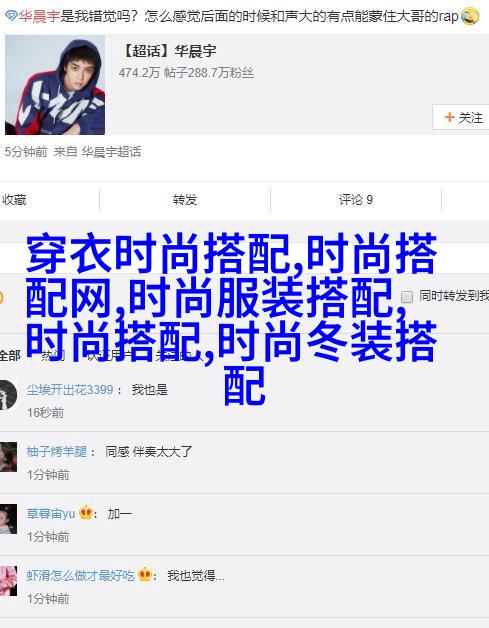Open the 【超话】华晨宇 title link
489x628 pixels.
pos(168,51)
